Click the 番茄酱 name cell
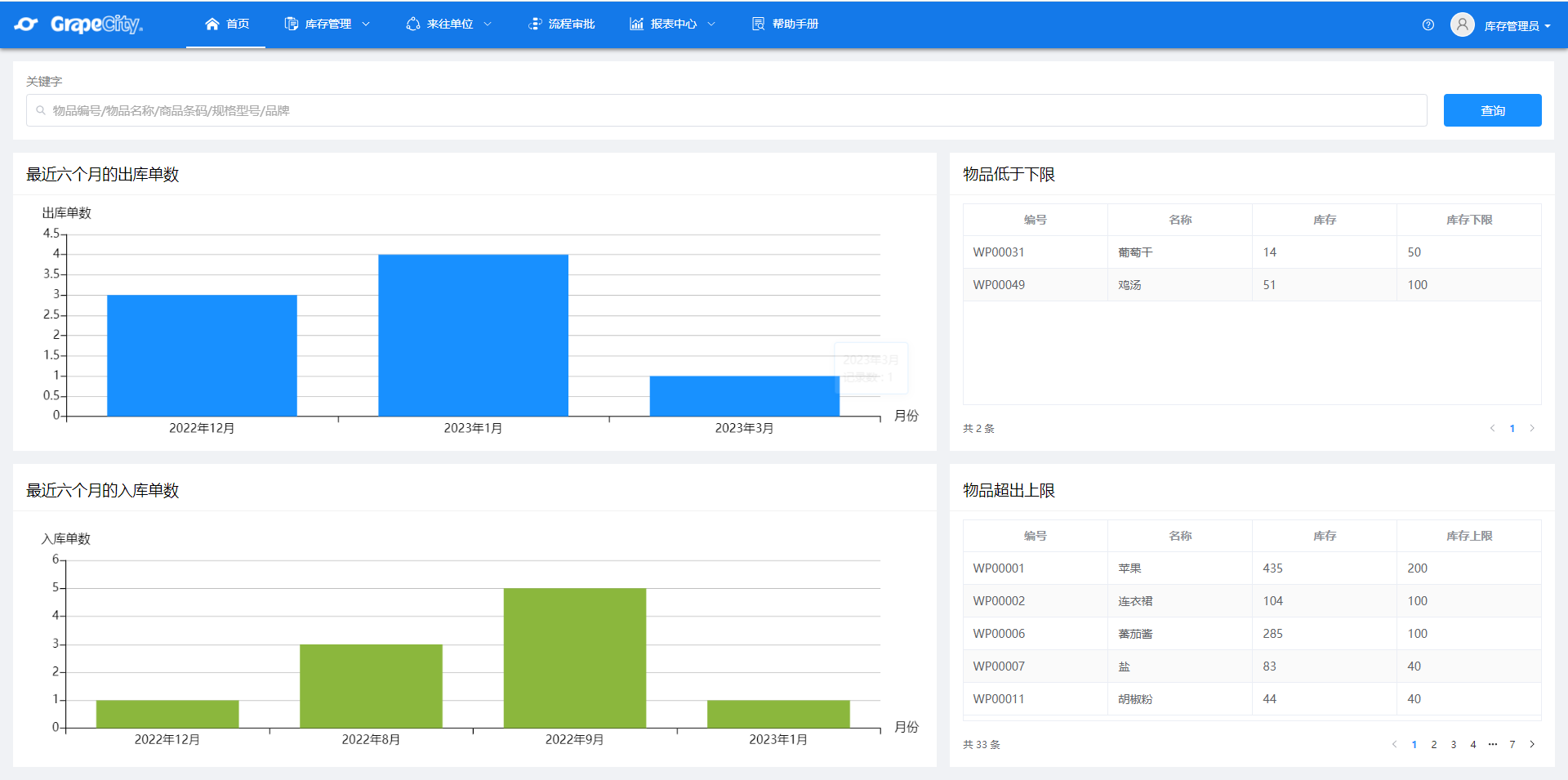The image size is (1568, 780). click(1180, 634)
